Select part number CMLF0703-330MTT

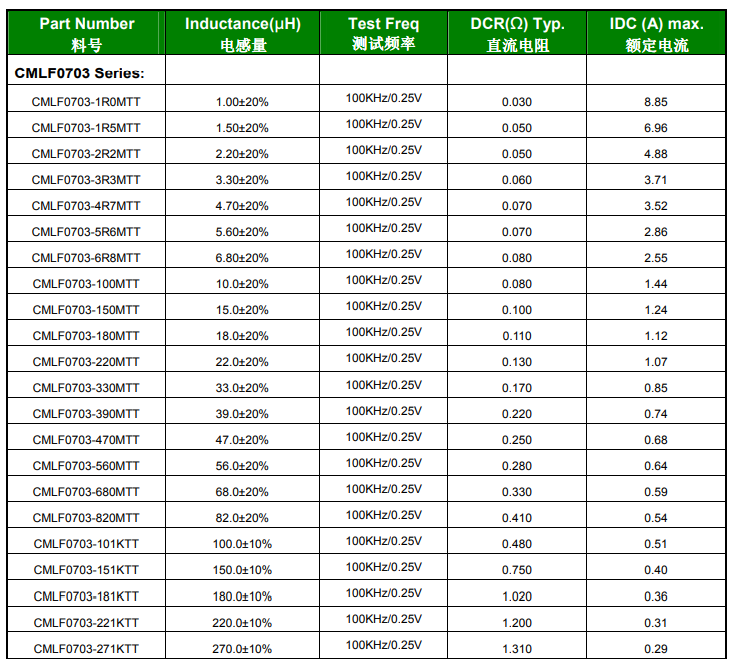86,388
